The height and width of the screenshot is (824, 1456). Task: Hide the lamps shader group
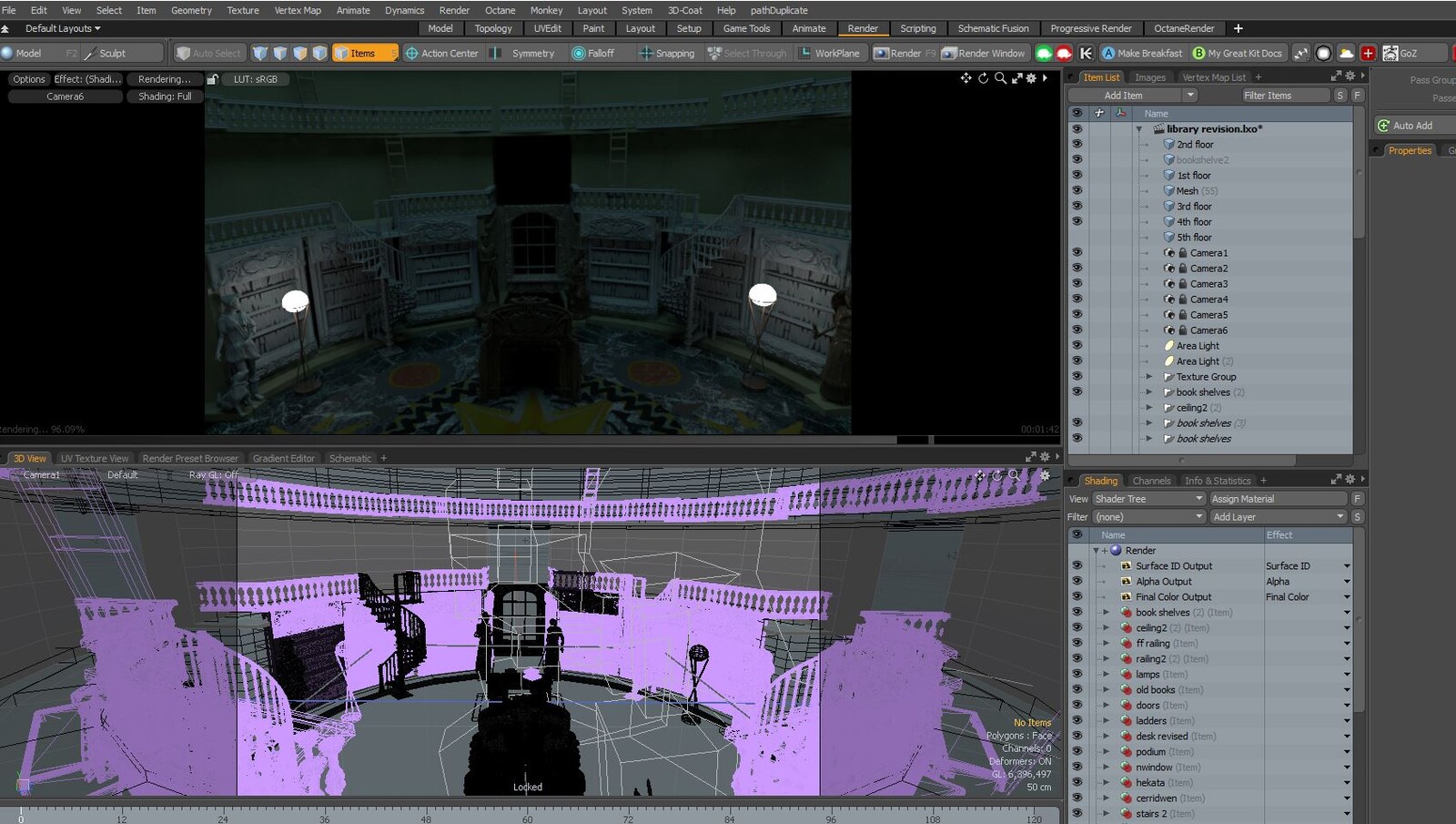(1077, 674)
